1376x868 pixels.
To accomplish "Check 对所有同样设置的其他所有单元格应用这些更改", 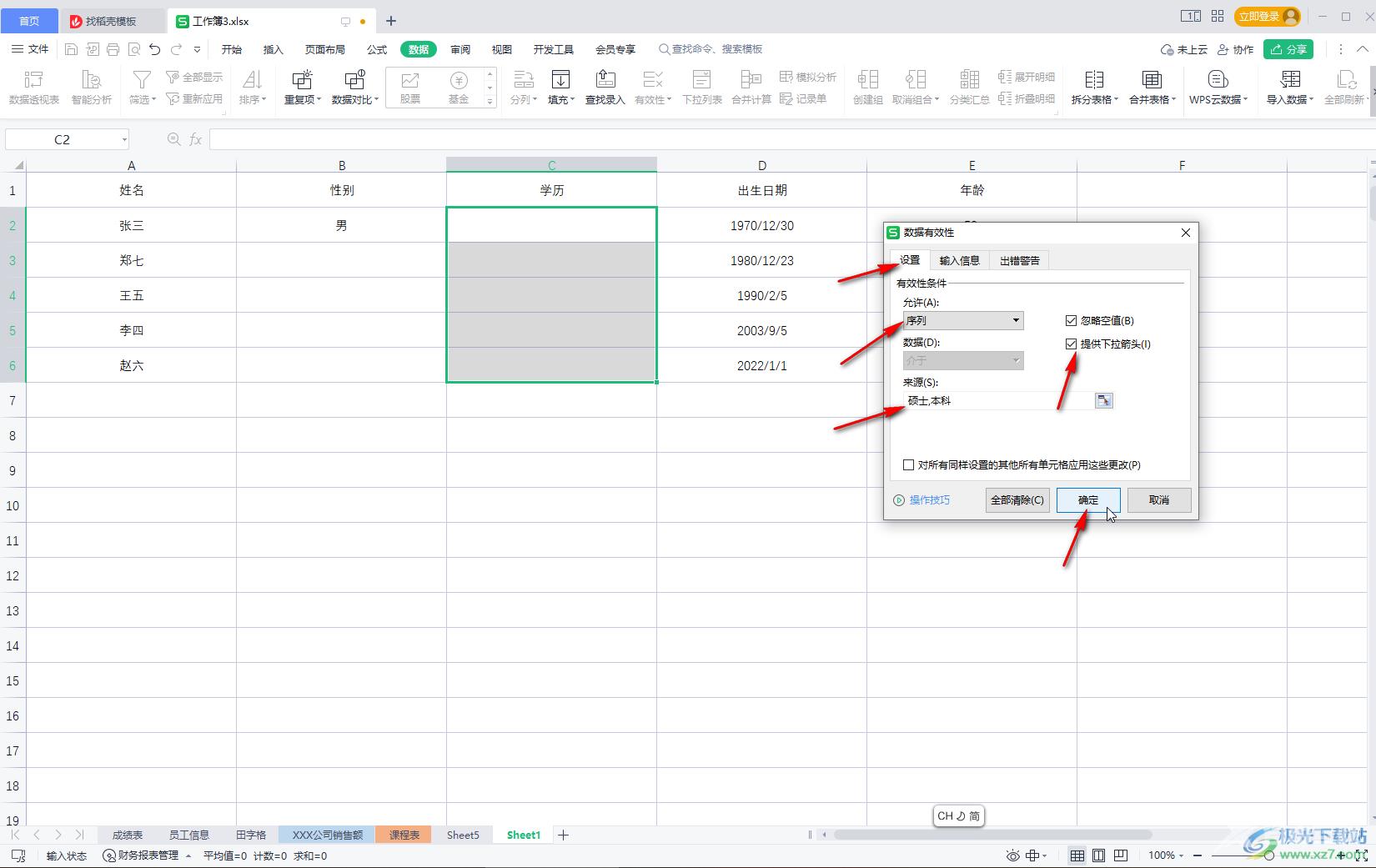I will pos(909,464).
